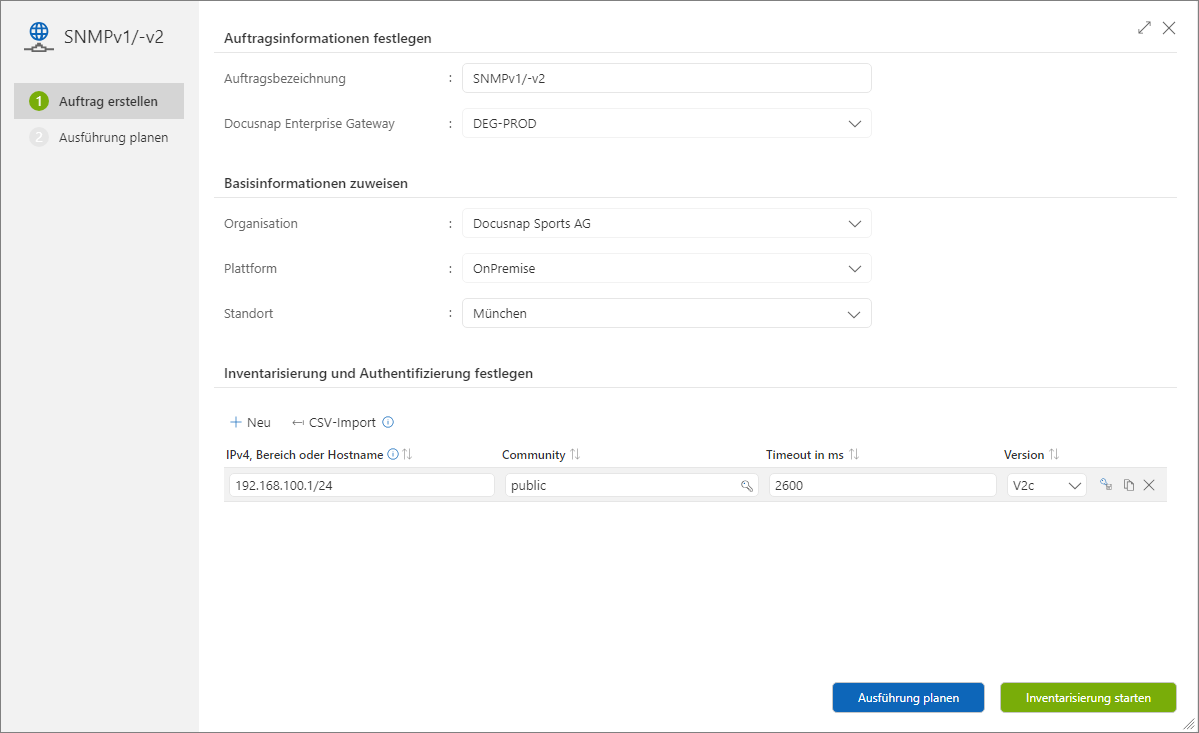Click the Auftragsinformationen festlegen heading
Image resolution: width=1199 pixels, height=733 pixels.
(327, 38)
